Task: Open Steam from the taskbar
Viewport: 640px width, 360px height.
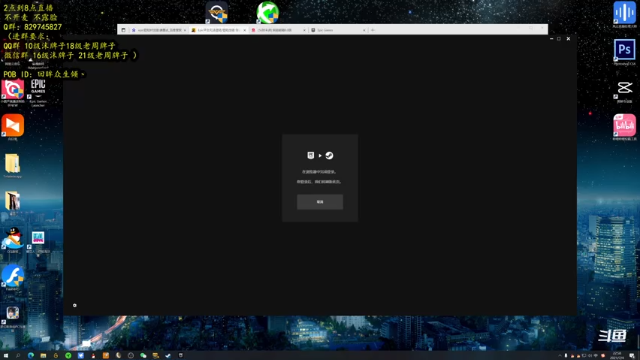Action: coord(168,356)
